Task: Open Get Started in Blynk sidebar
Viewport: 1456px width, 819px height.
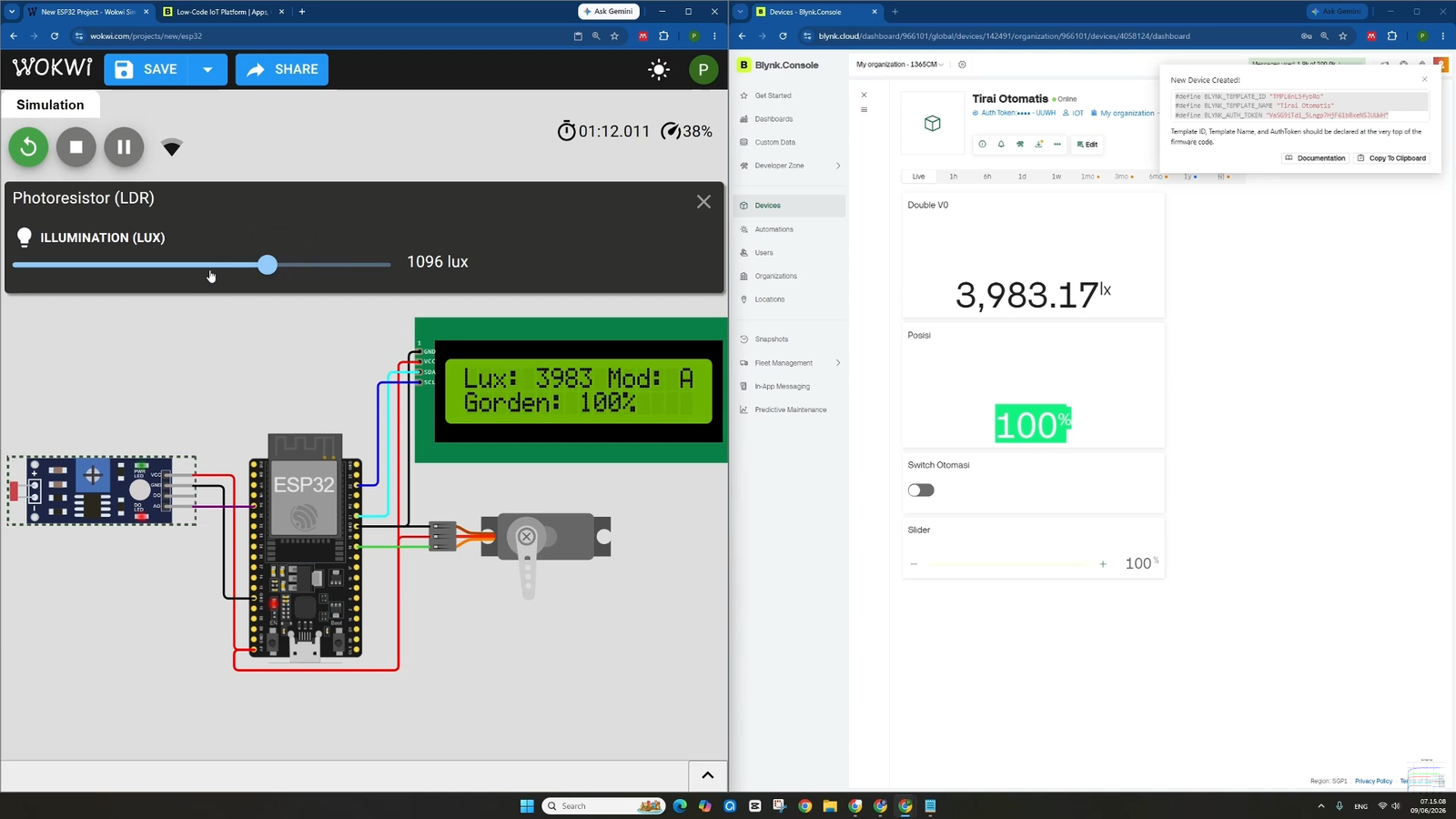Action: (773, 96)
